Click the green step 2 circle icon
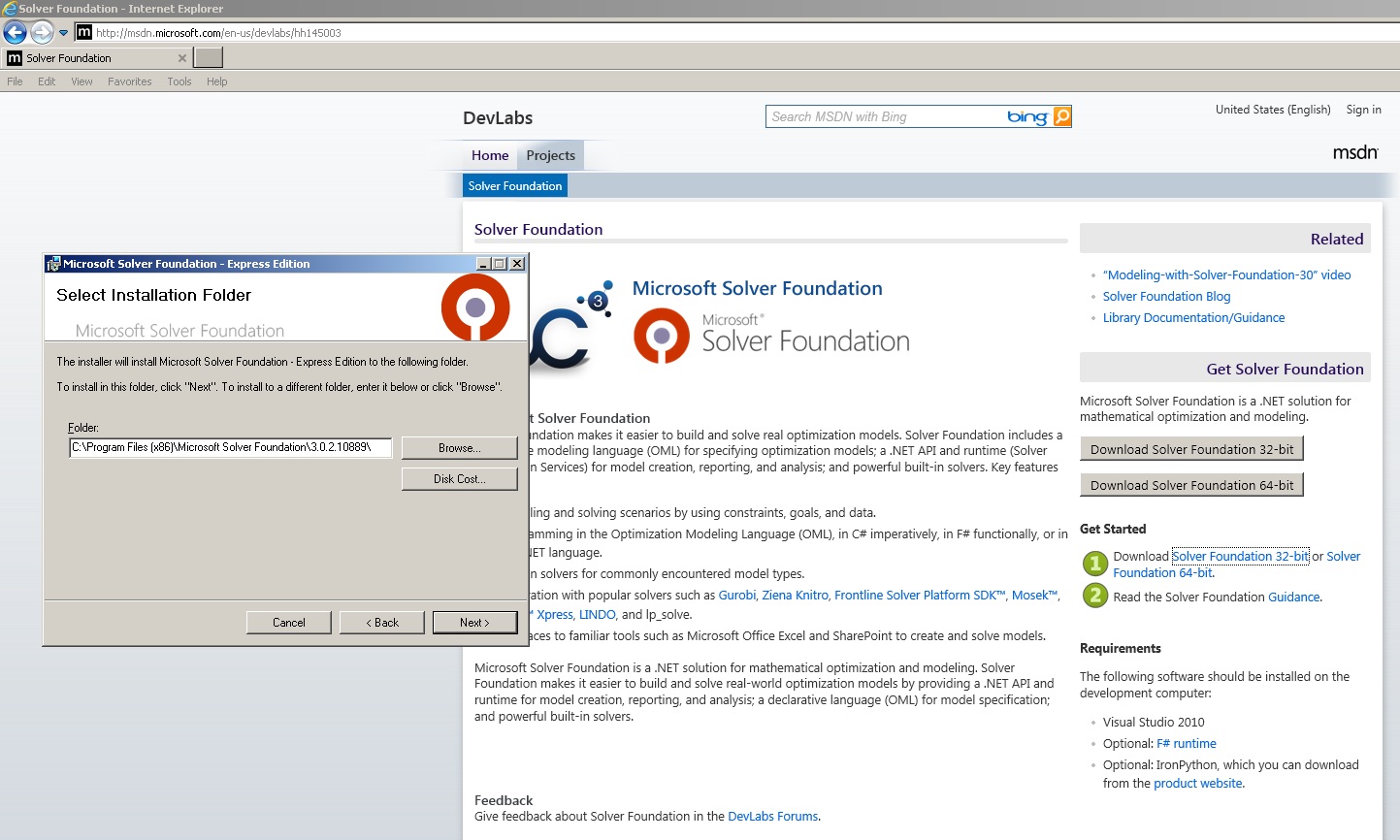 point(1095,595)
